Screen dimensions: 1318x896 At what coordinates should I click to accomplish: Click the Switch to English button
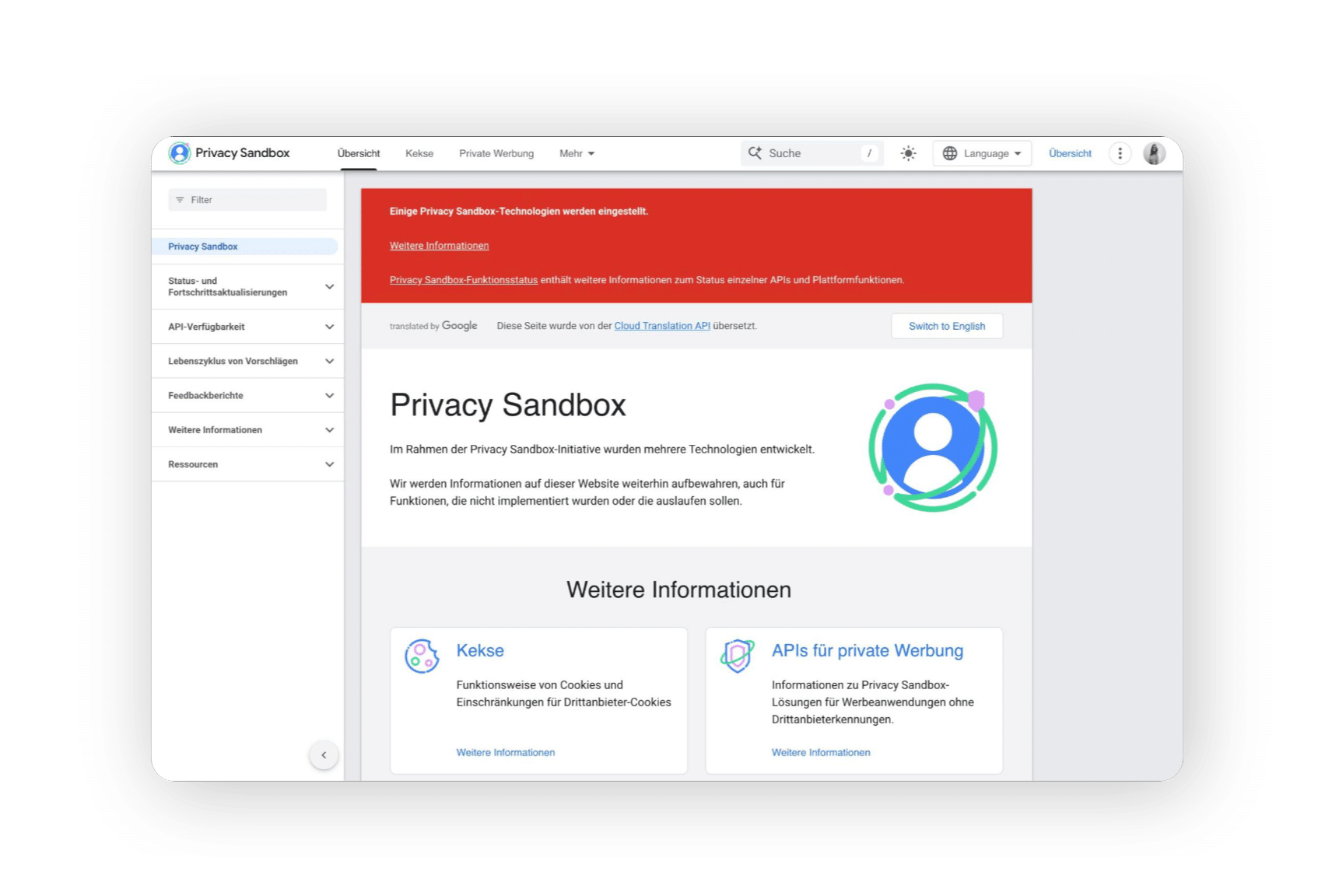coord(947,326)
